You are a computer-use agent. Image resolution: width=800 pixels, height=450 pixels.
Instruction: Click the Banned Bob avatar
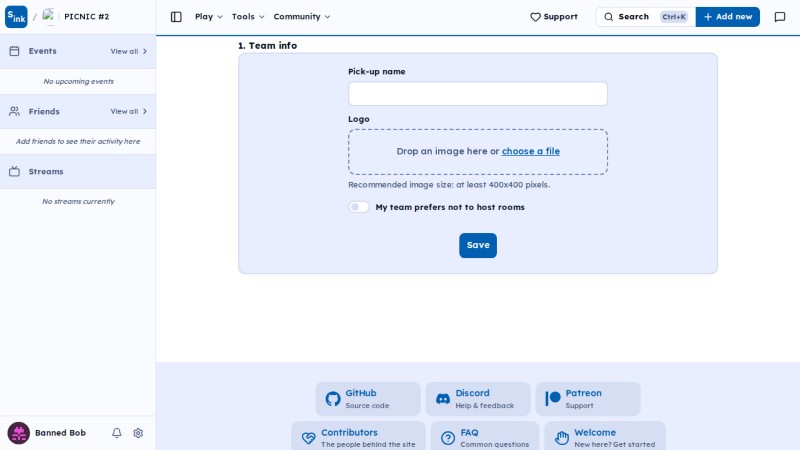[18, 433]
